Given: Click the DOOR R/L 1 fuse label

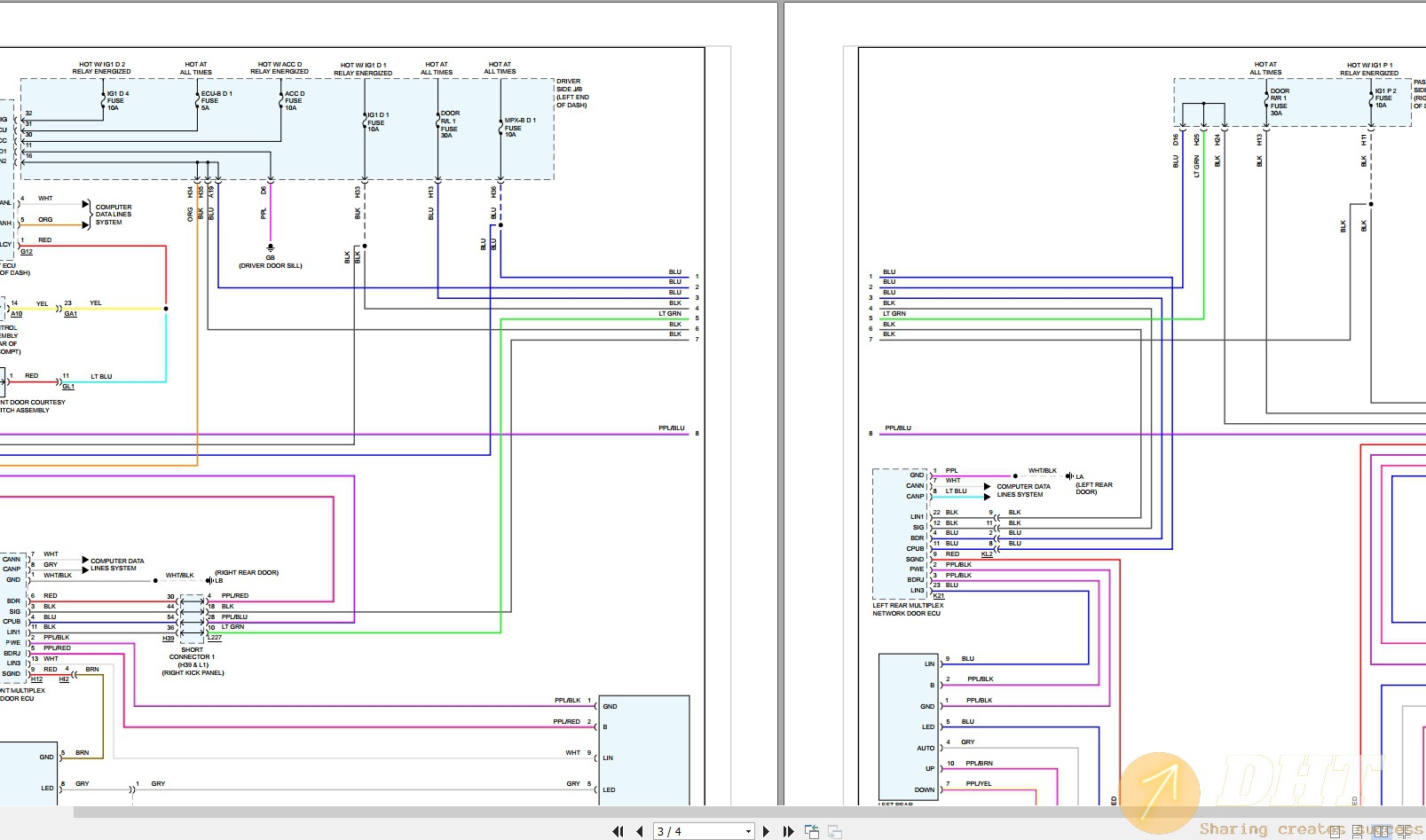Looking at the screenshot, I should point(451,124).
